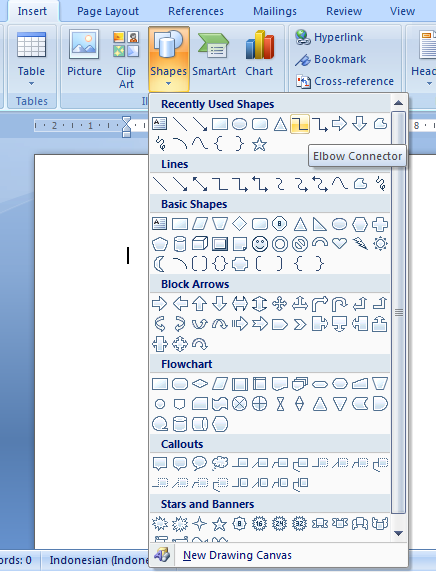
Task: Insert a Chart from the ribbon
Action: 259,54
